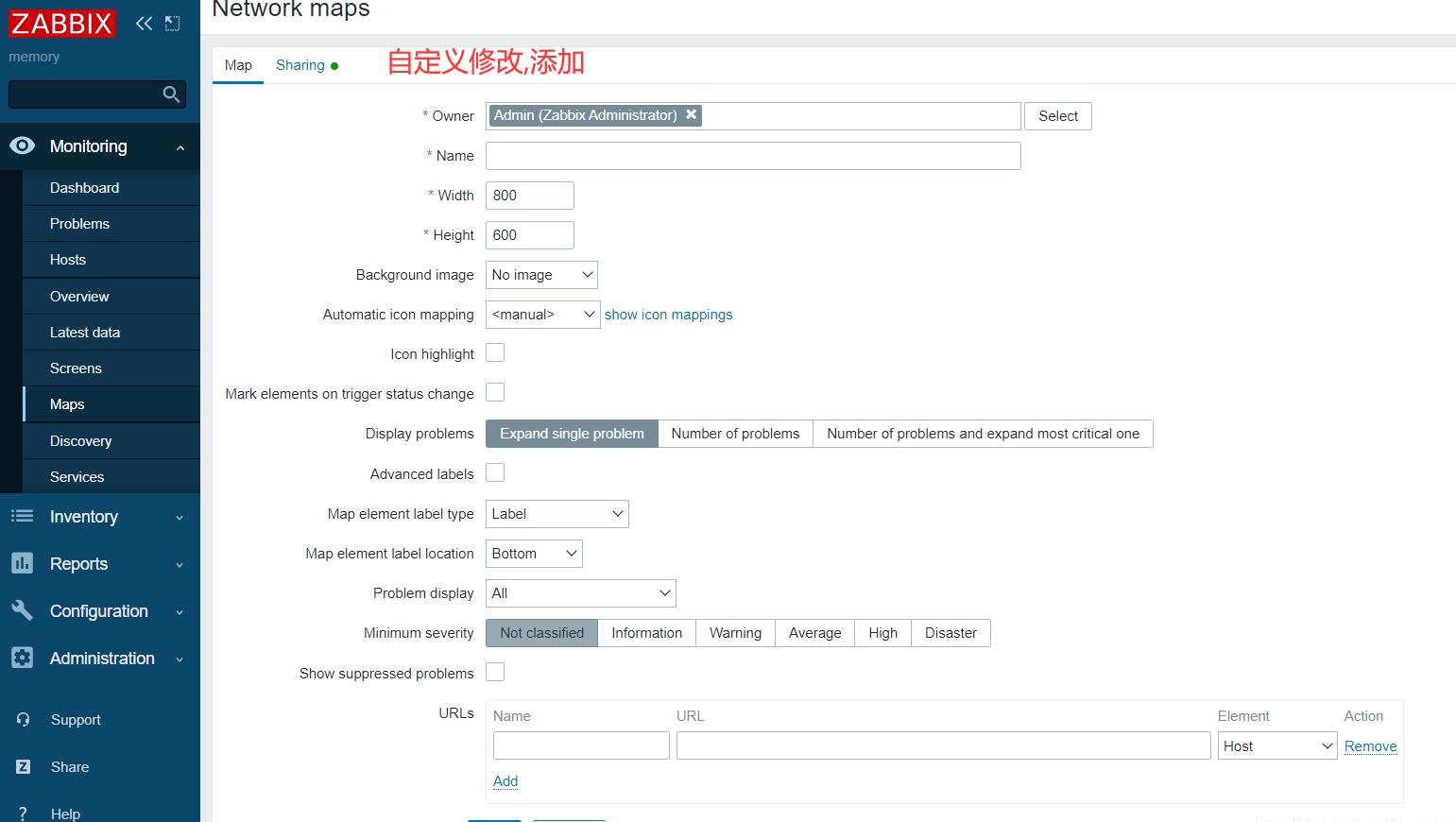Viewport: 1456px width, 822px height.
Task: Click the Share Z icon
Action: (x=24, y=766)
